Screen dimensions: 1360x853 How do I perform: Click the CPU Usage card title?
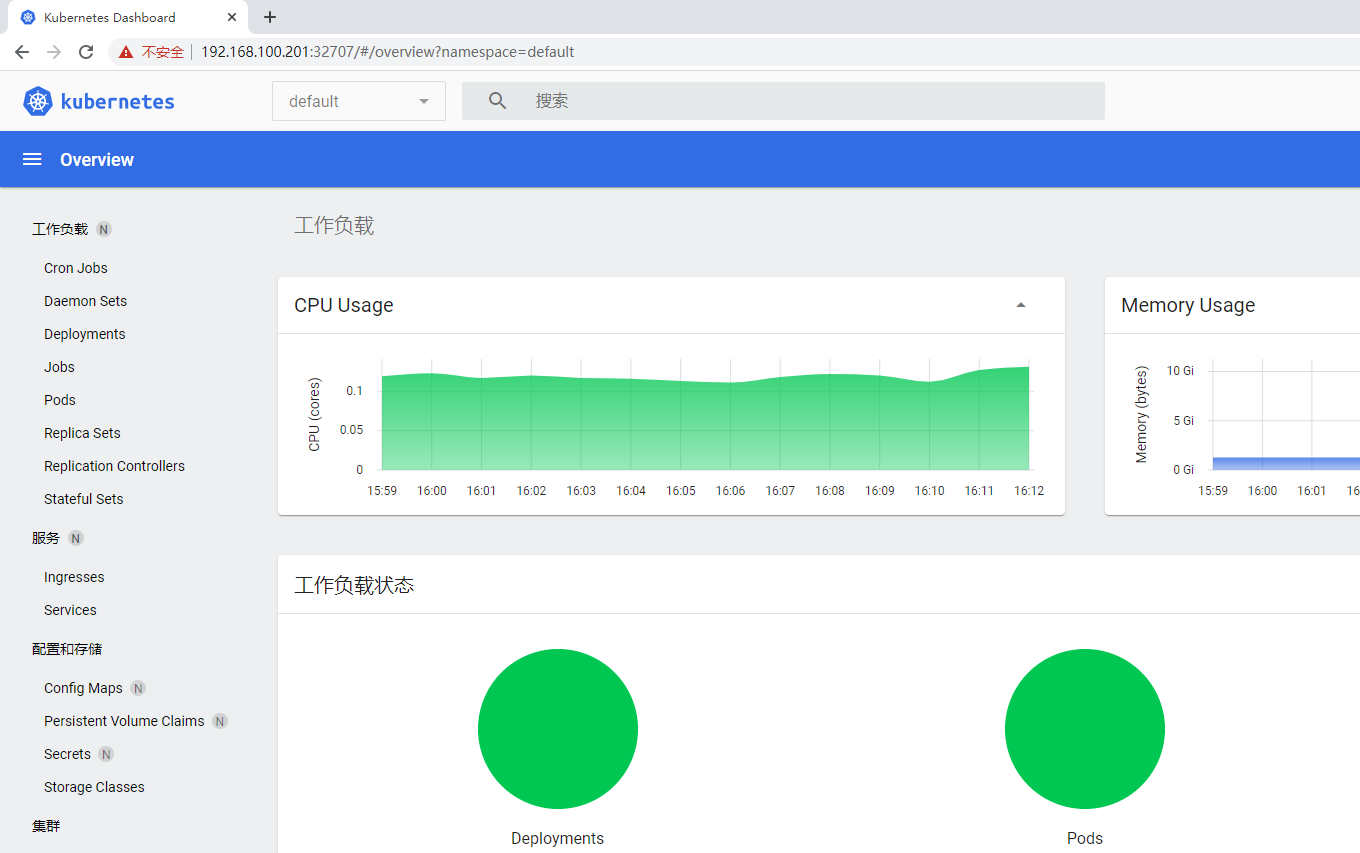344,305
